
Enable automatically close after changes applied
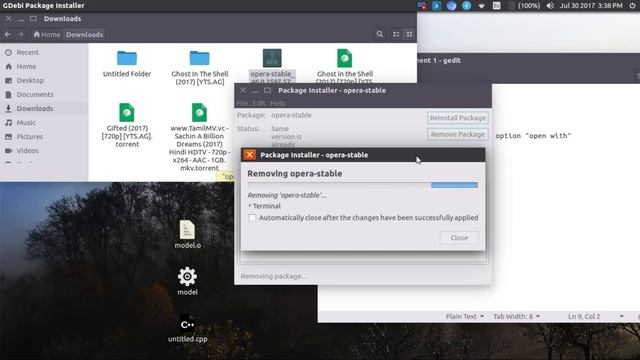[x=253, y=218]
